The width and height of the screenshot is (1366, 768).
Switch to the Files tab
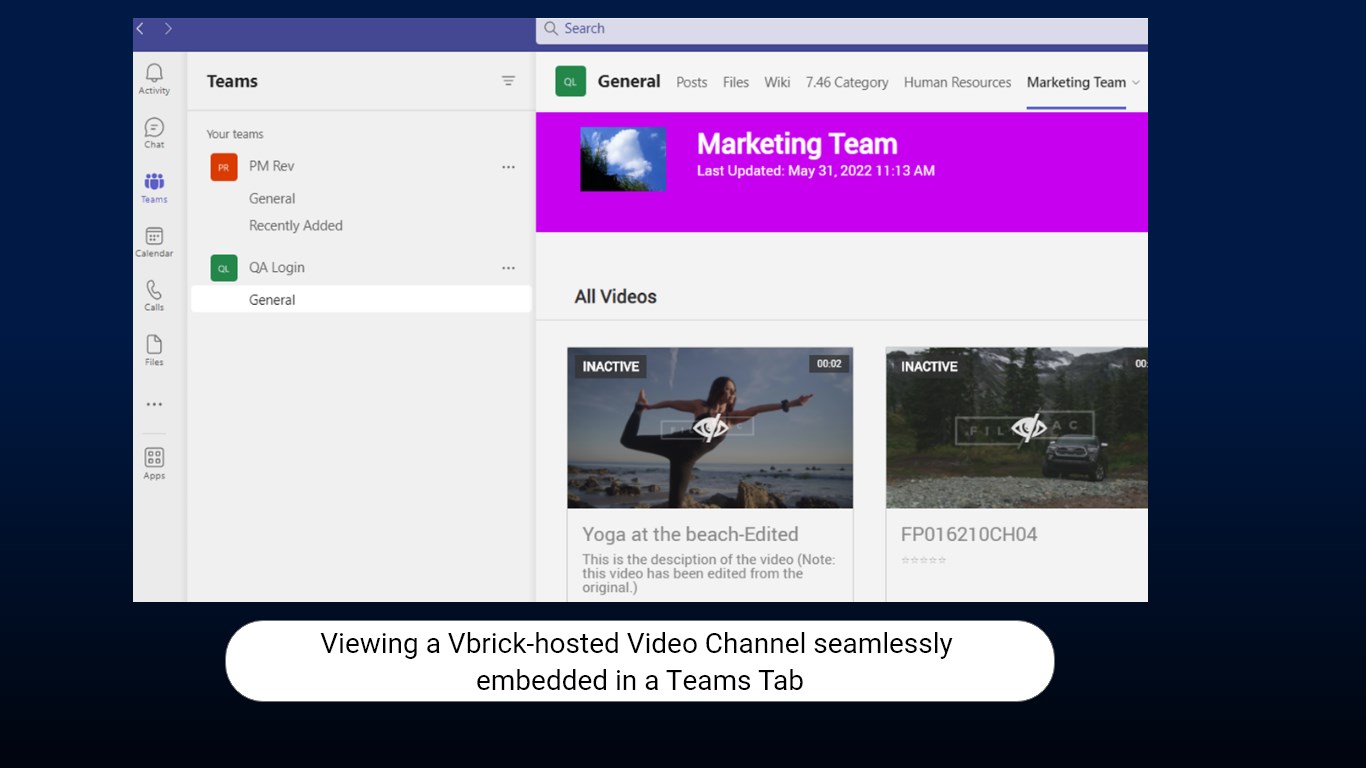[736, 83]
